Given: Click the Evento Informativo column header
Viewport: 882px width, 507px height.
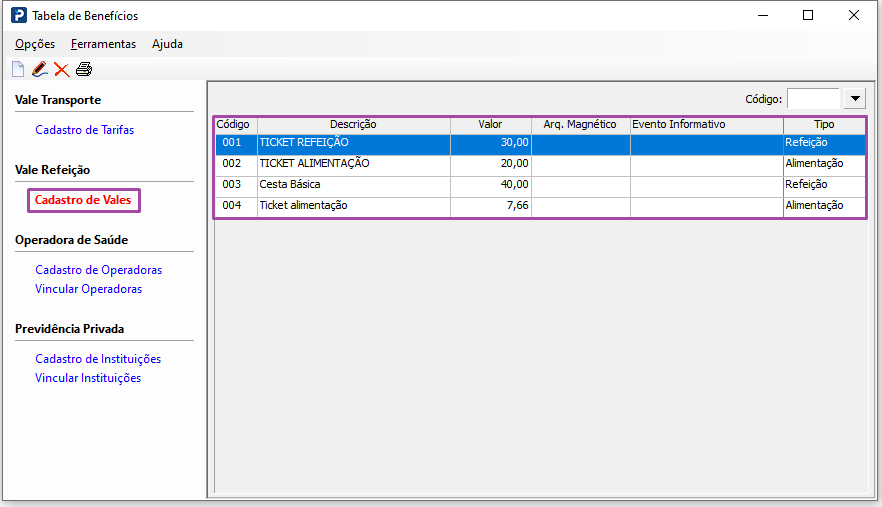Looking at the screenshot, I should [x=706, y=124].
